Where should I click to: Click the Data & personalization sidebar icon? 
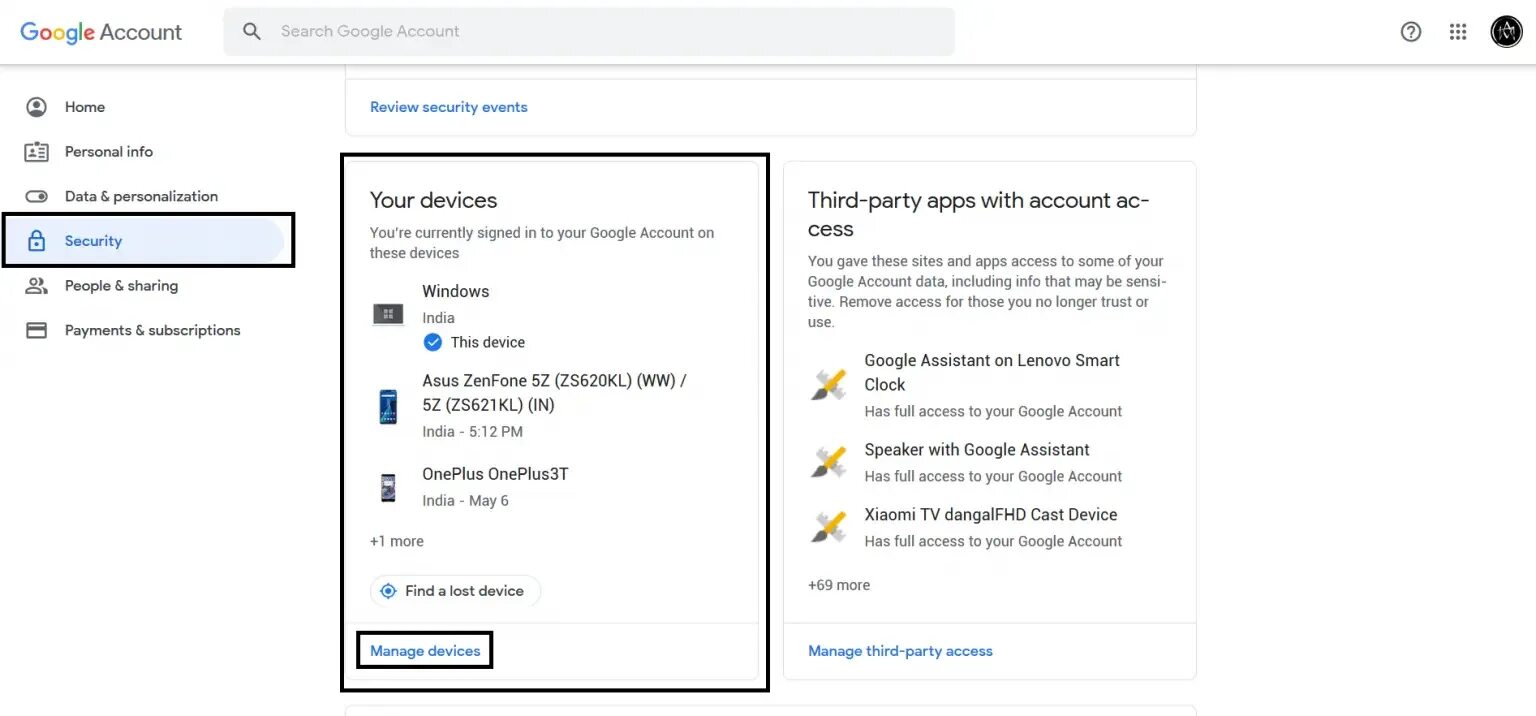click(x=36, y=195)
